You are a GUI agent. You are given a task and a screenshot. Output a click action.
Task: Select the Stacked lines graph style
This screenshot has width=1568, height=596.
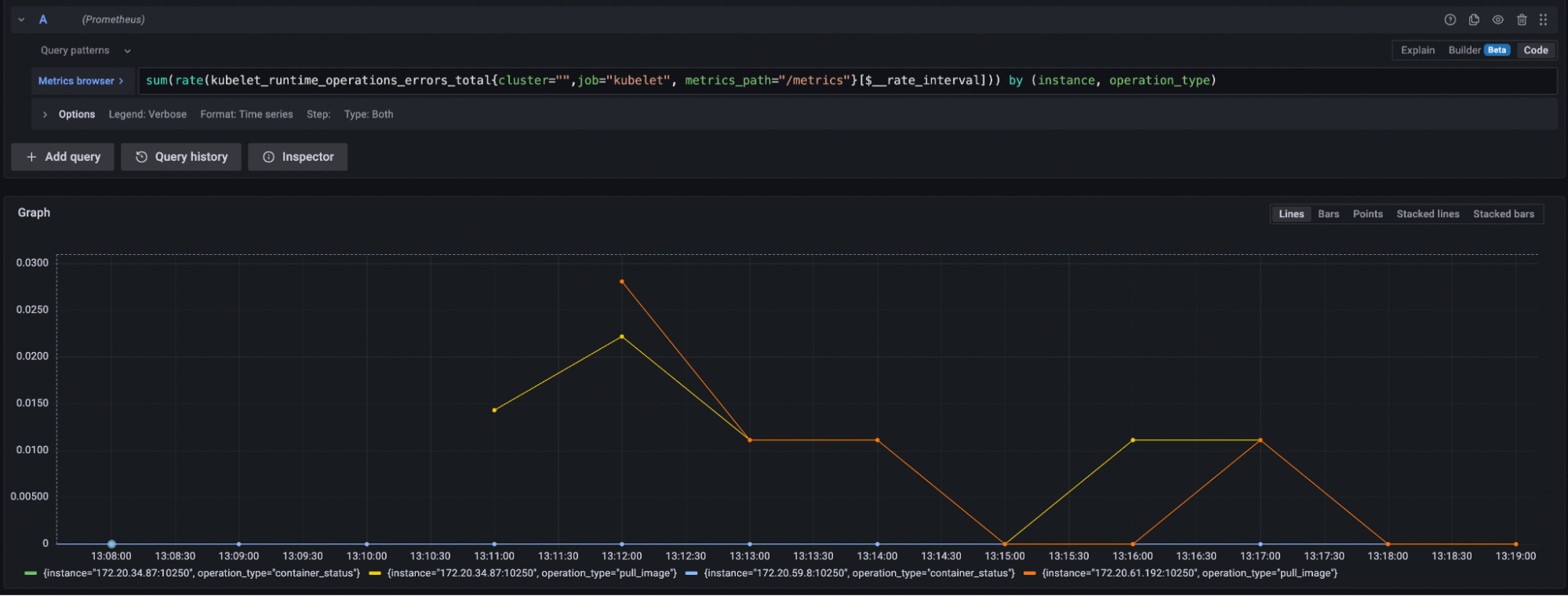pos(1428,214)
